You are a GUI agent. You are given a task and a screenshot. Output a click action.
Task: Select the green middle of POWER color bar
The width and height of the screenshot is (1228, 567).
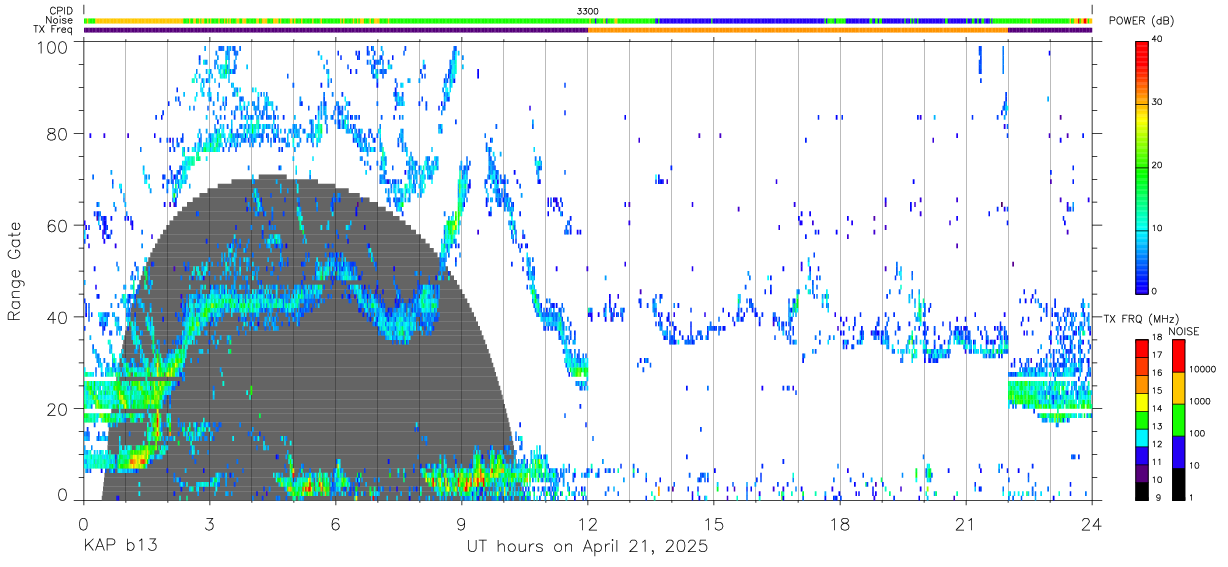point(1141,165)
